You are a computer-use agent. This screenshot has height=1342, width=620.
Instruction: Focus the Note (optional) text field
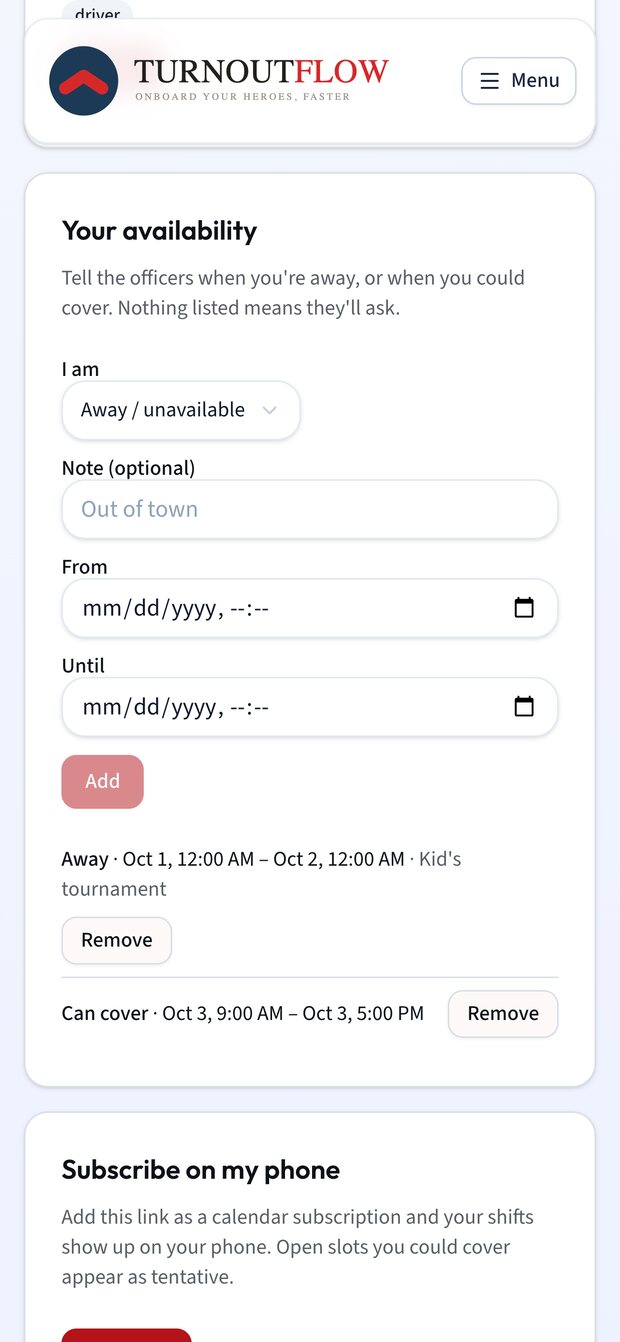[310, 509]
